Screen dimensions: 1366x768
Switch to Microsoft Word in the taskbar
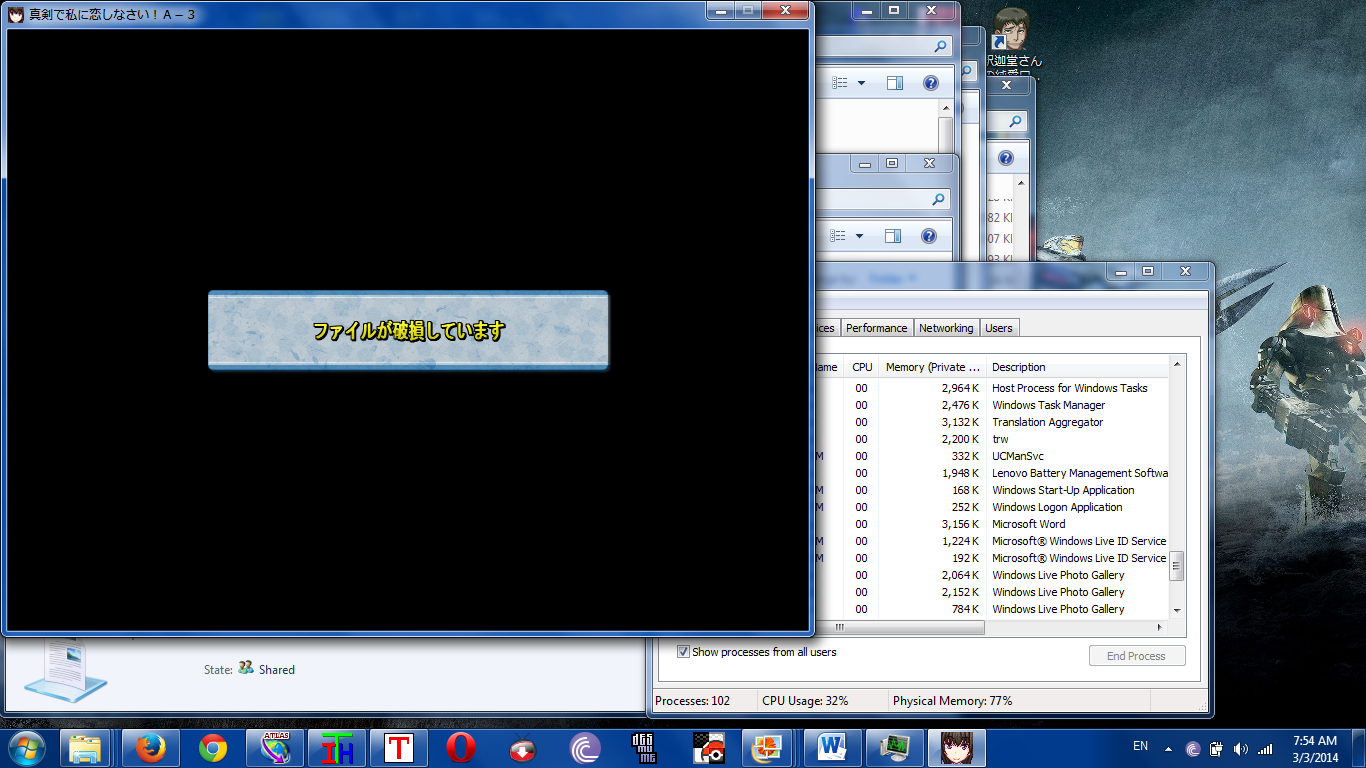832,748
